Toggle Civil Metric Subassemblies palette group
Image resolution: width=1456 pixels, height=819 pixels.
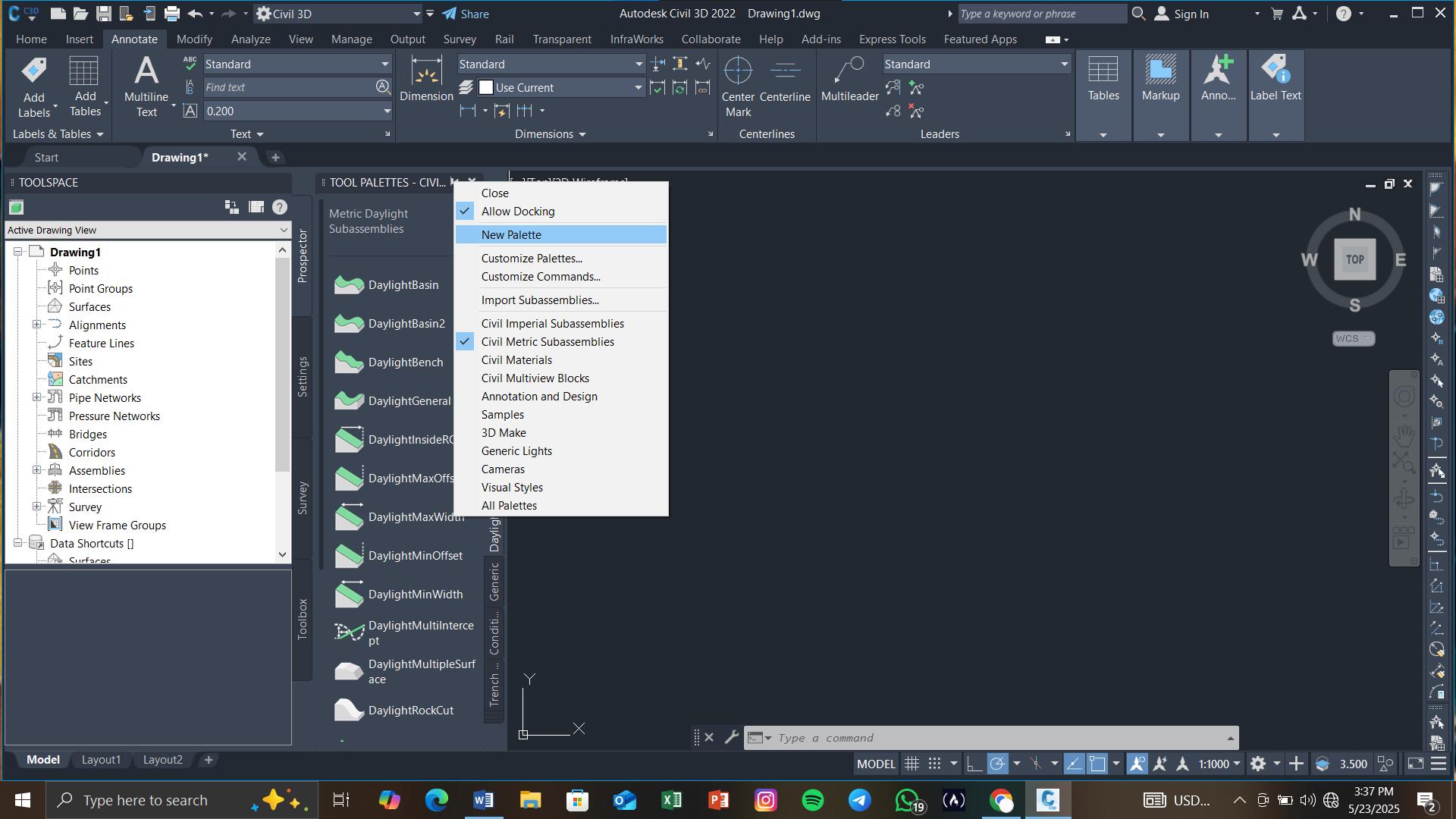561,342
